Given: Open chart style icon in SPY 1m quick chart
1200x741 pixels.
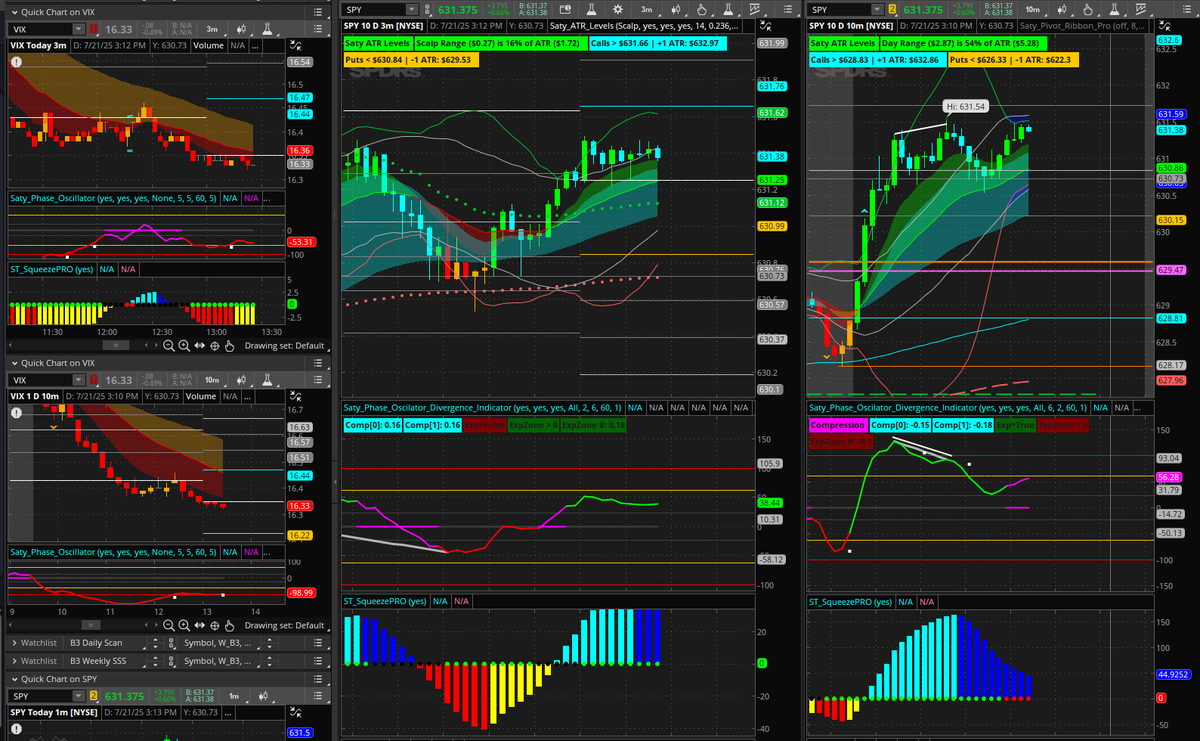Looking at the screenshot, I should pyautogui.click(x=263, y=696).
